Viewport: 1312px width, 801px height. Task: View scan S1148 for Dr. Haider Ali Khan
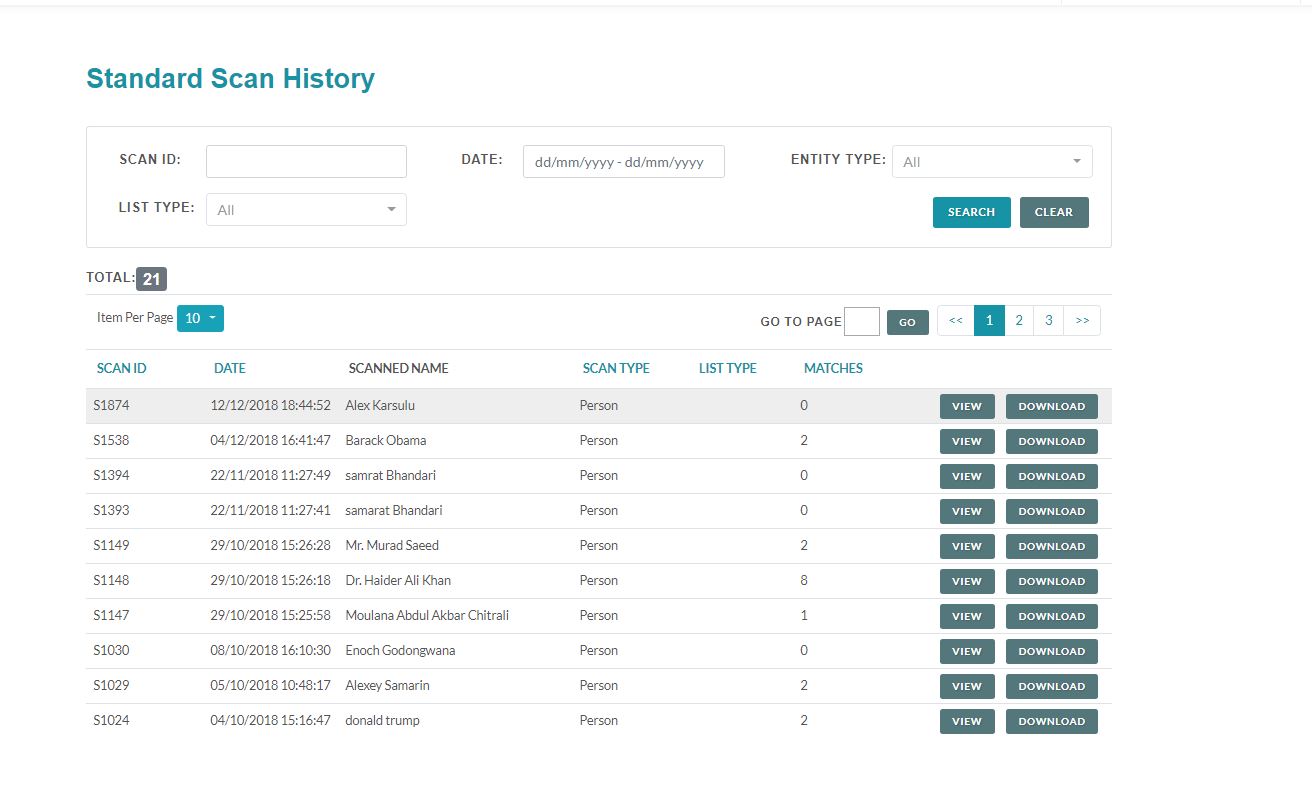click(967, 581)
